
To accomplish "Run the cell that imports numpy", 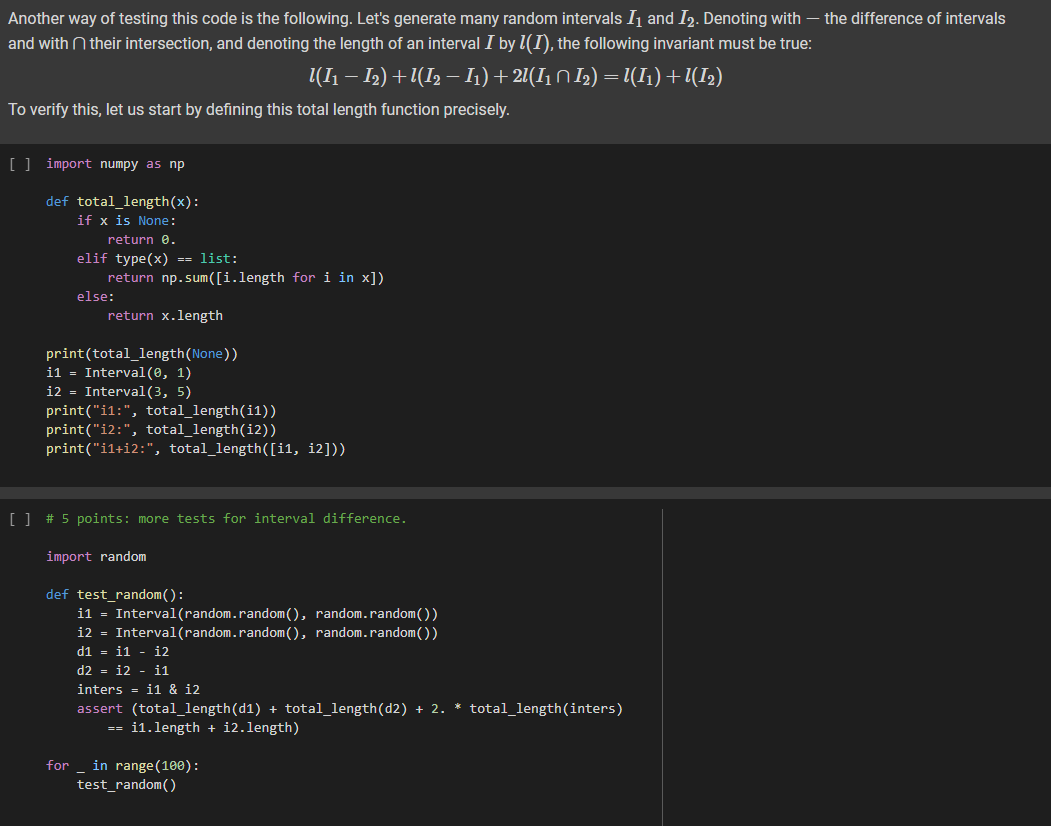I will (20, 163).
